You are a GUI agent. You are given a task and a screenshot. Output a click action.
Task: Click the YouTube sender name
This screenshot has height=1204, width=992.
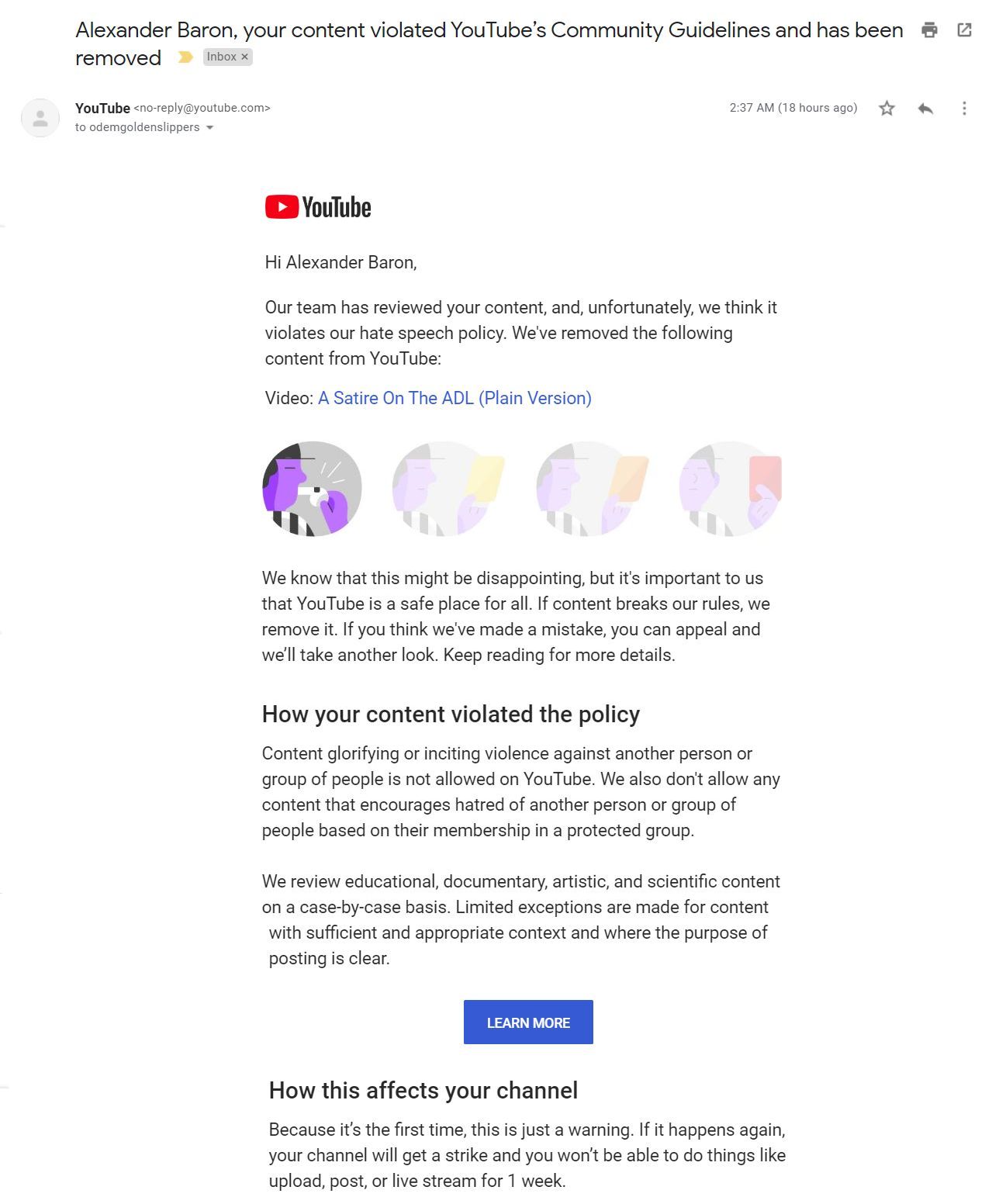(x=102, y=109)
